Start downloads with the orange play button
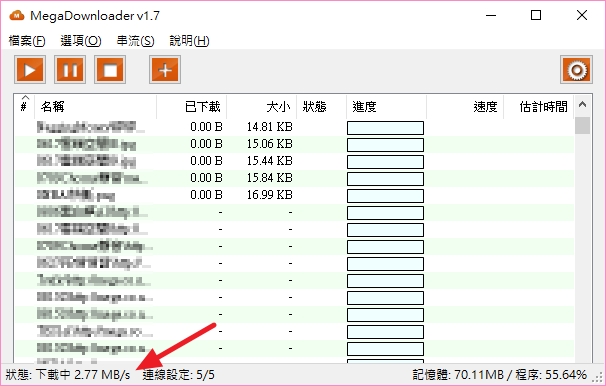 30,70
